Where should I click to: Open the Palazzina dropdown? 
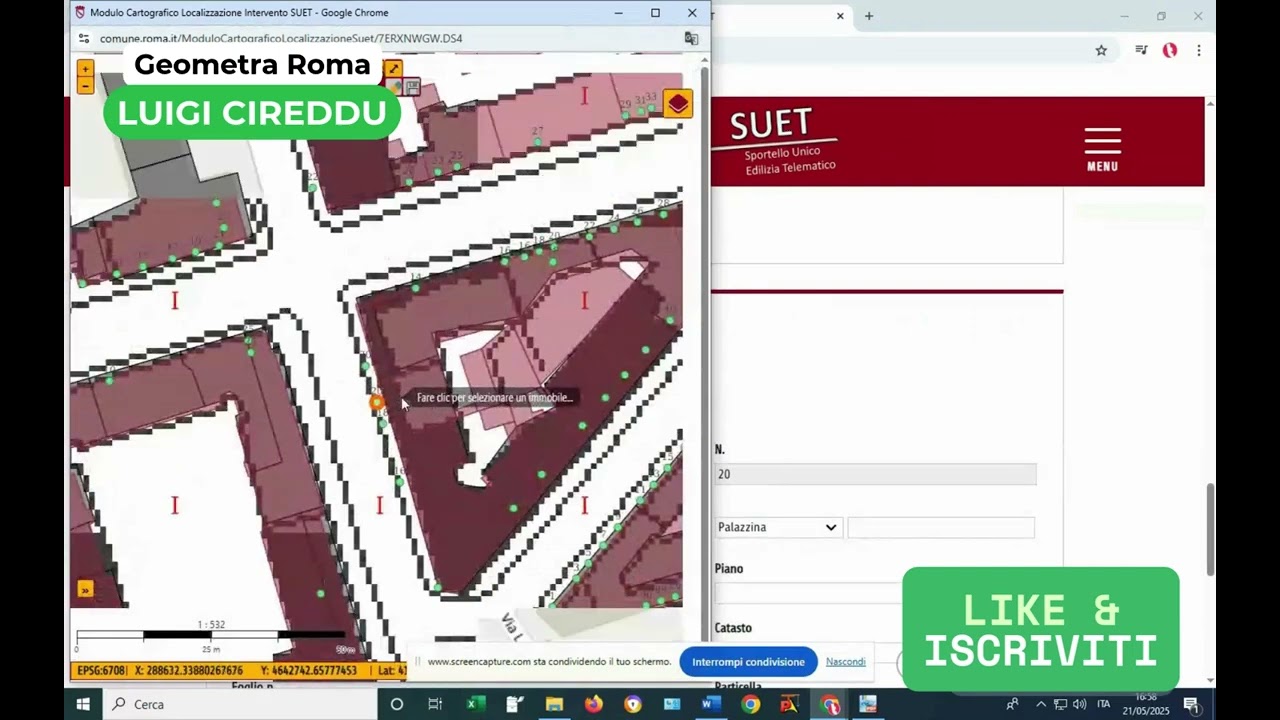pos(778,527)
